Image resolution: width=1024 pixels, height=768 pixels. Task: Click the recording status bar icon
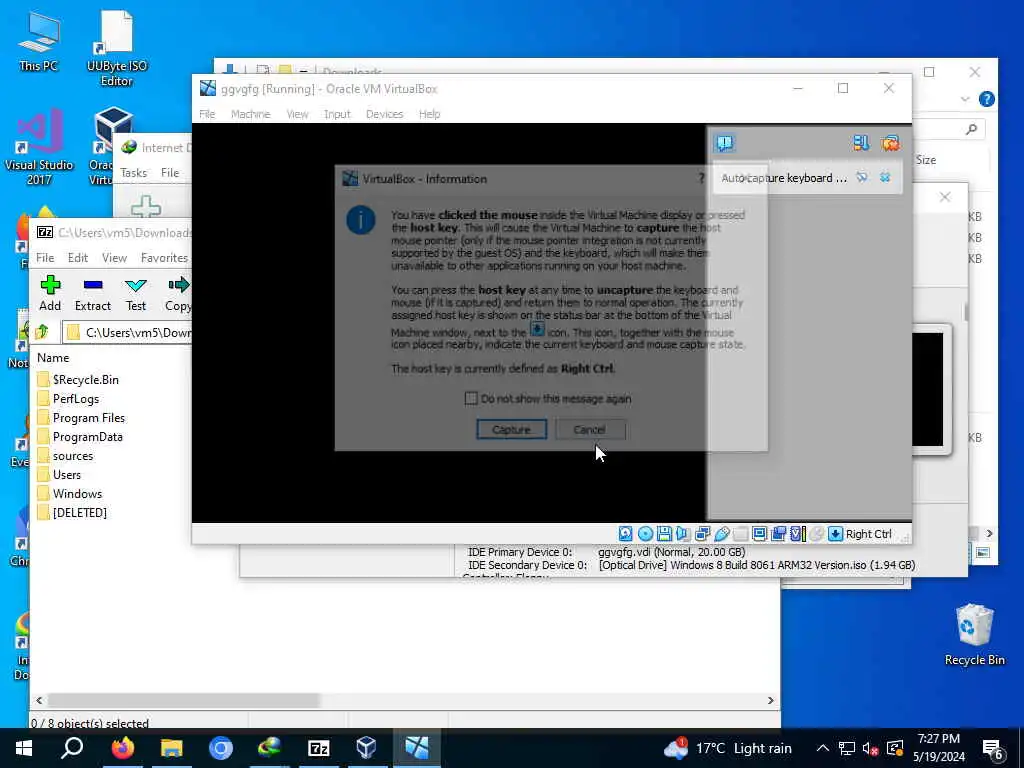pos(778,534)
